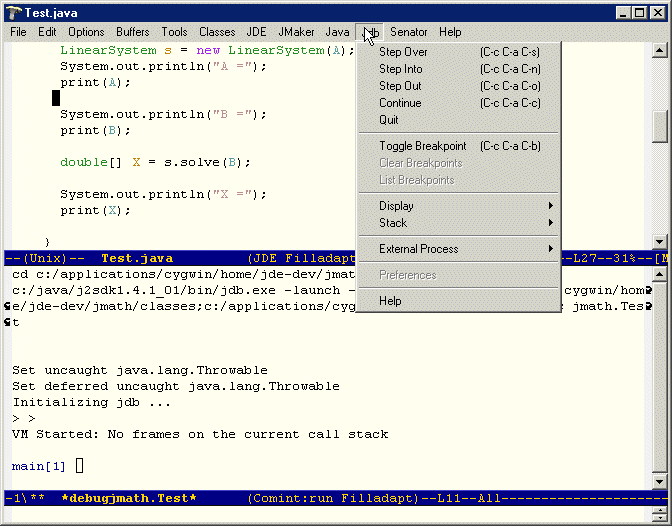Click Step Out menu item
Viewport: 672px width, 526px height.
click(x=399, y=86)
